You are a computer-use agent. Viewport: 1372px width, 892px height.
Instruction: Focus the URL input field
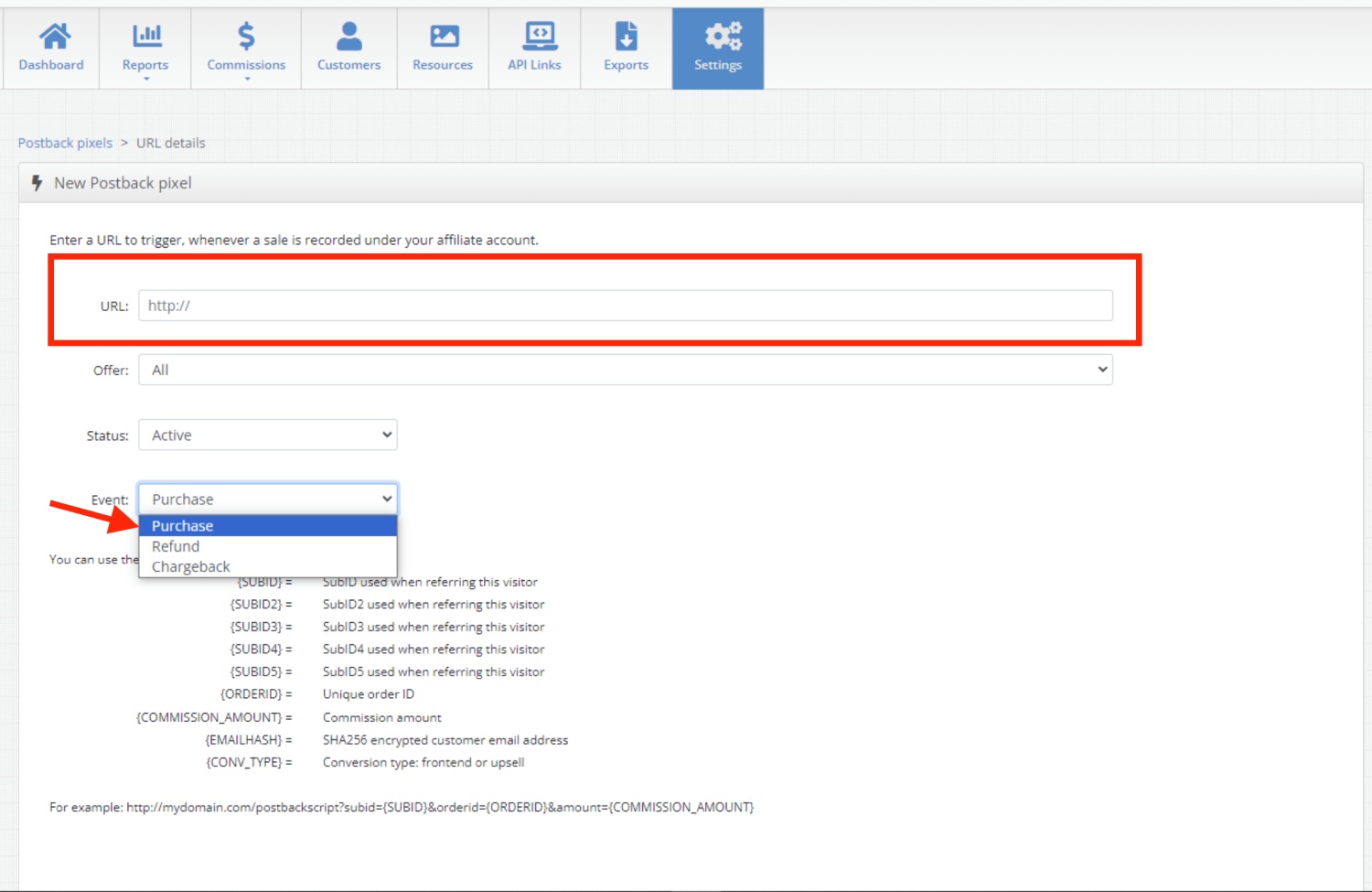(626, 306)
